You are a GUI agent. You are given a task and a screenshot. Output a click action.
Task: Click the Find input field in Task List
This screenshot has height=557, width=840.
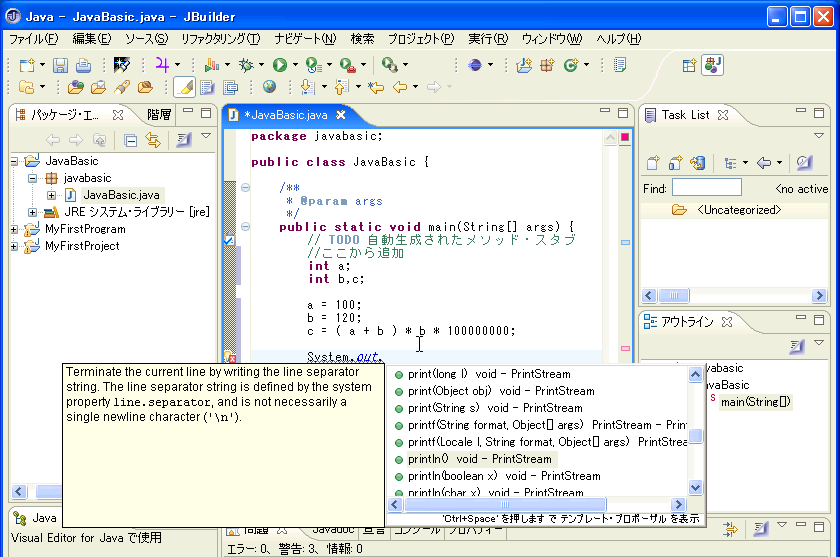(706, 188)
